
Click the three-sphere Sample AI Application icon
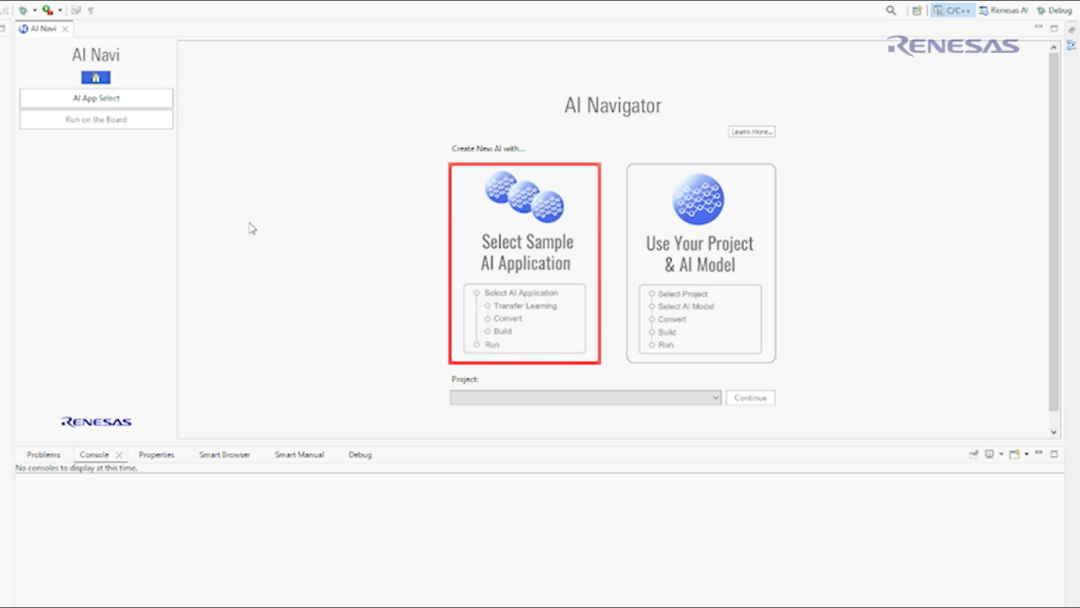click(x=525, y=198)
